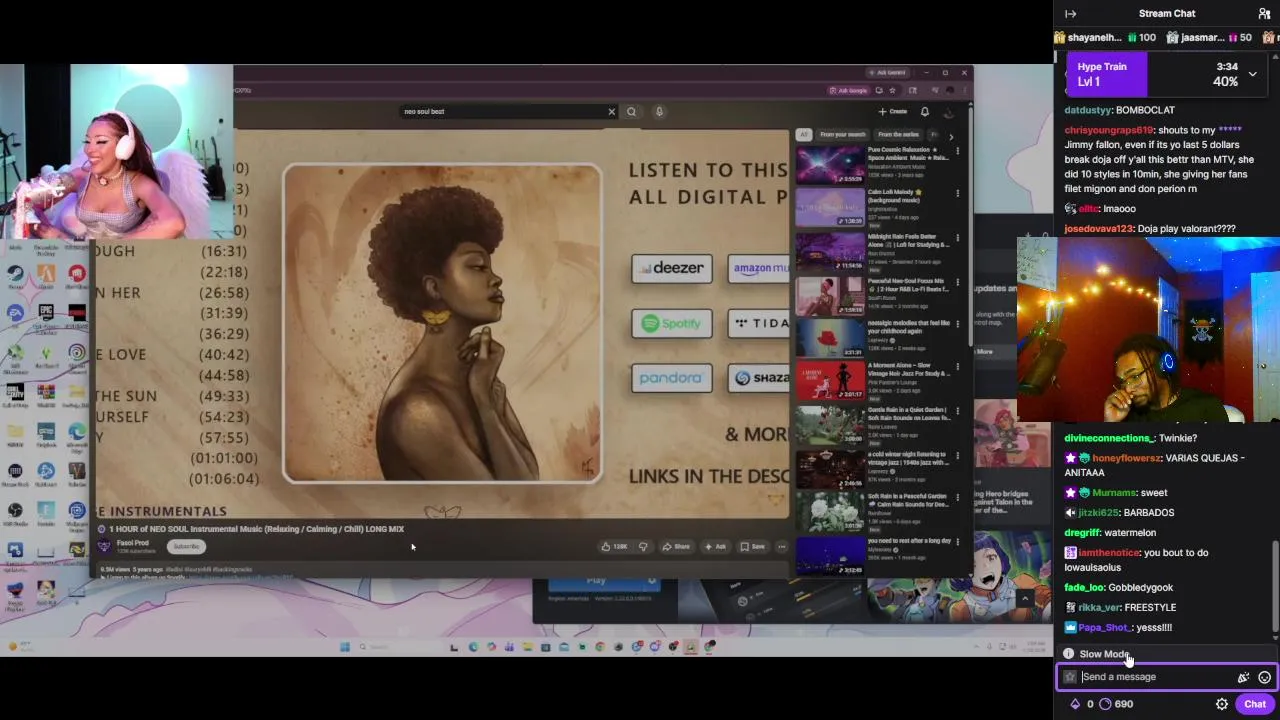
Task: Open channel points balance 690
Action: coord(1116,704)
